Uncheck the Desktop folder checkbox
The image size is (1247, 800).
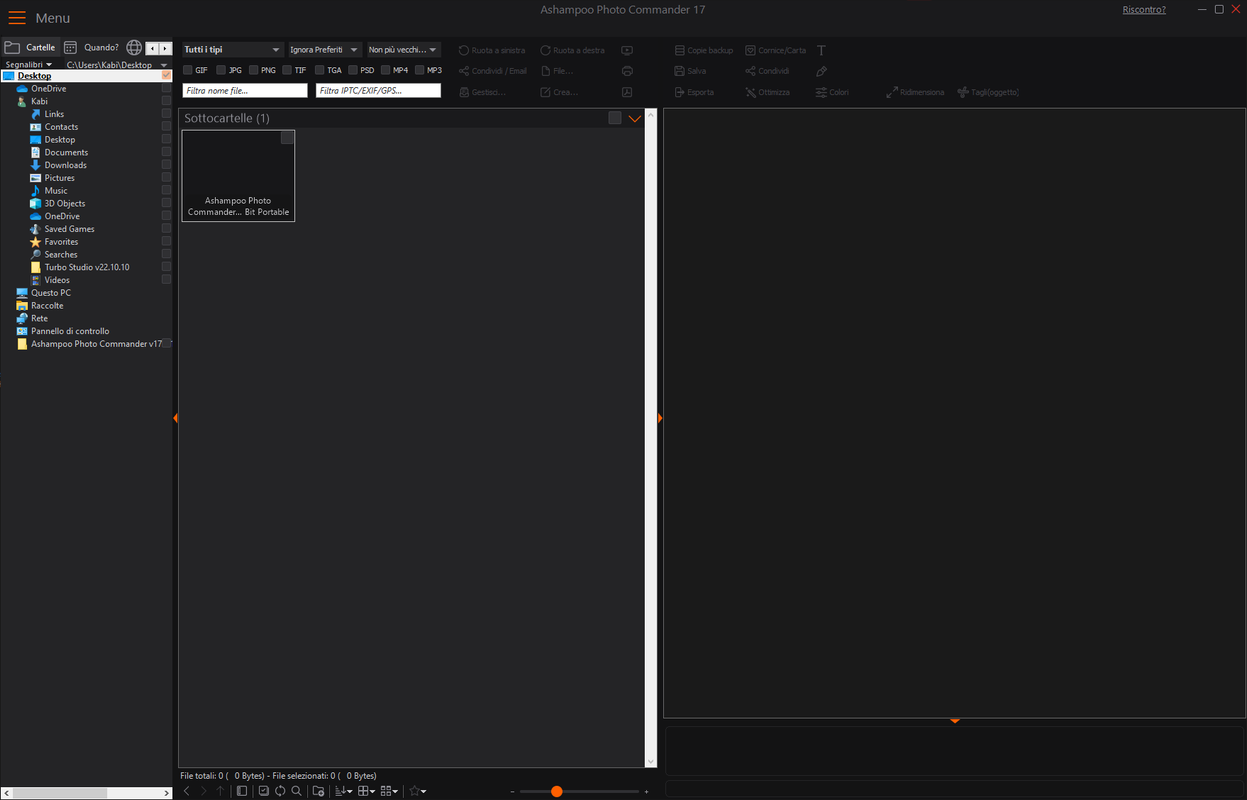coord(166,76)
